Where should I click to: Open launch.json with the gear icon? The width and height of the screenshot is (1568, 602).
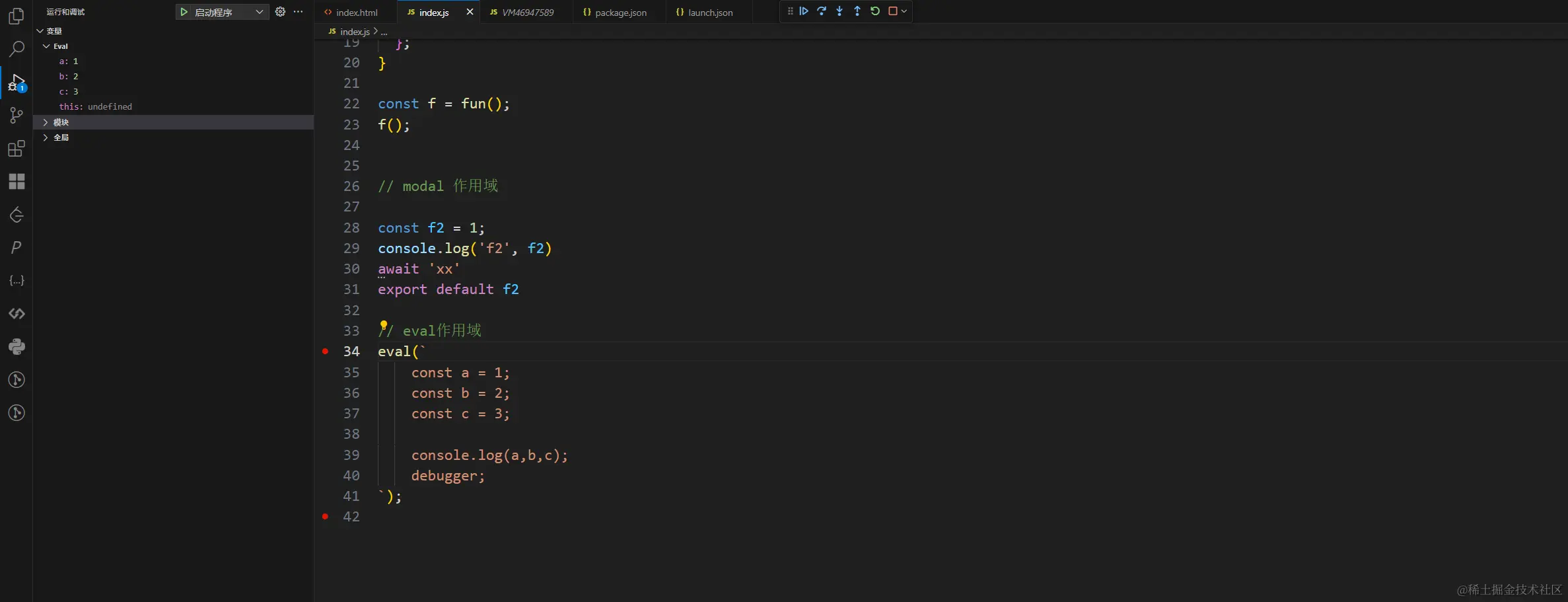280,12
